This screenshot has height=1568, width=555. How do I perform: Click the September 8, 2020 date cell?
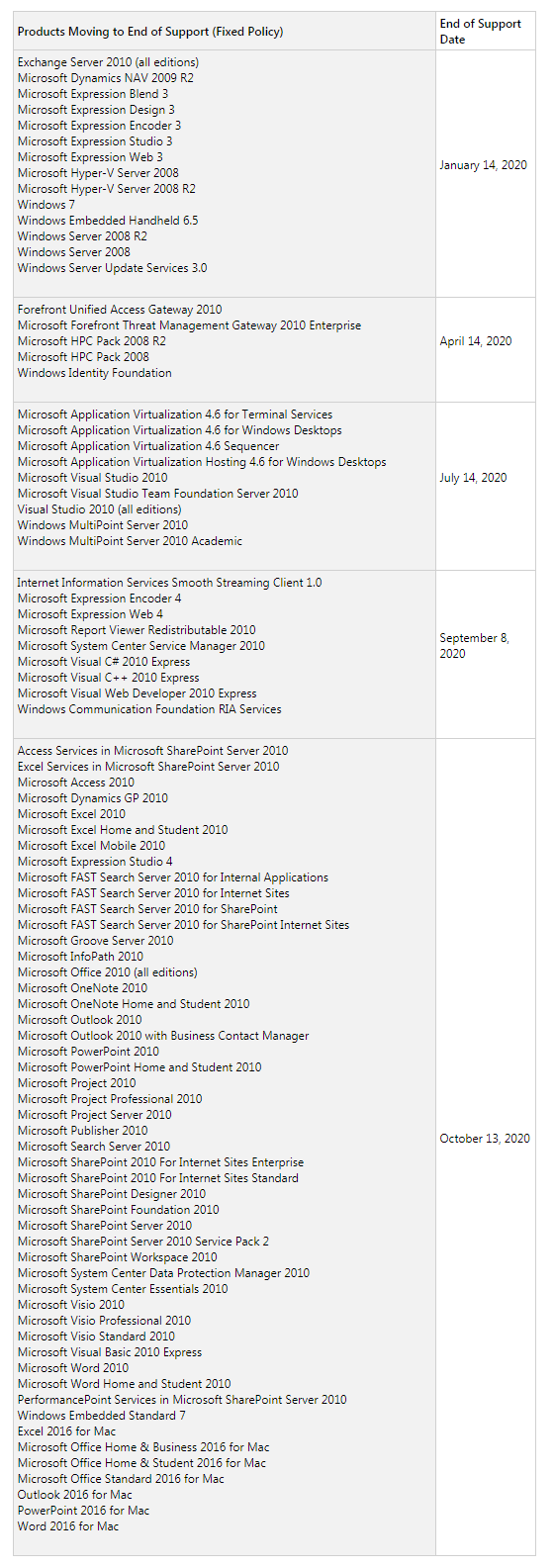475,646
